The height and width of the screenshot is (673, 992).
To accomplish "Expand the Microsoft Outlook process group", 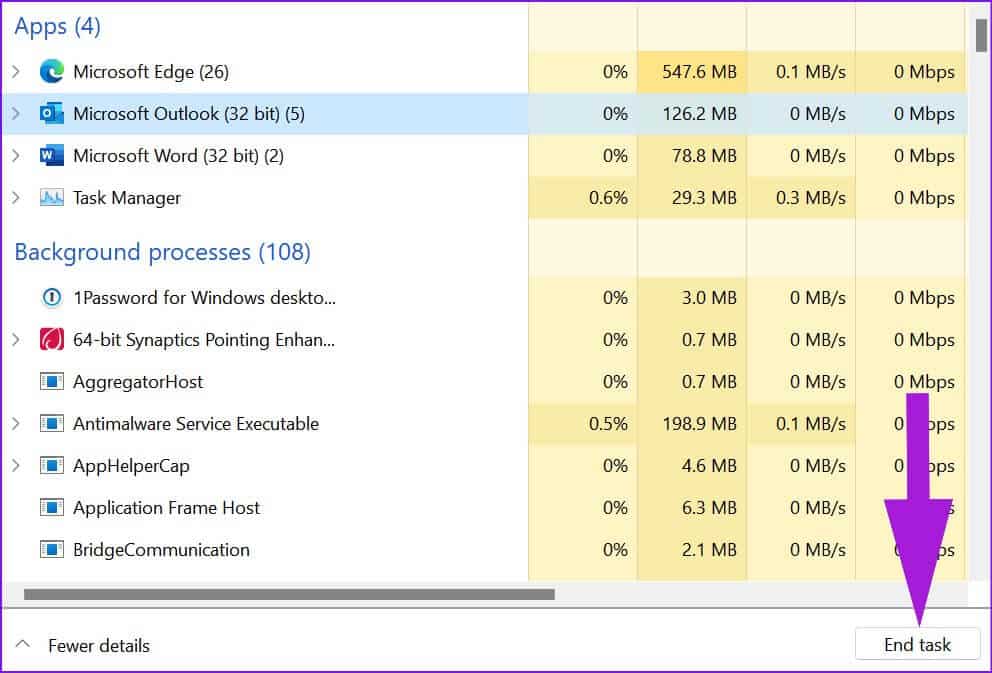I will [x=16, y=114].
